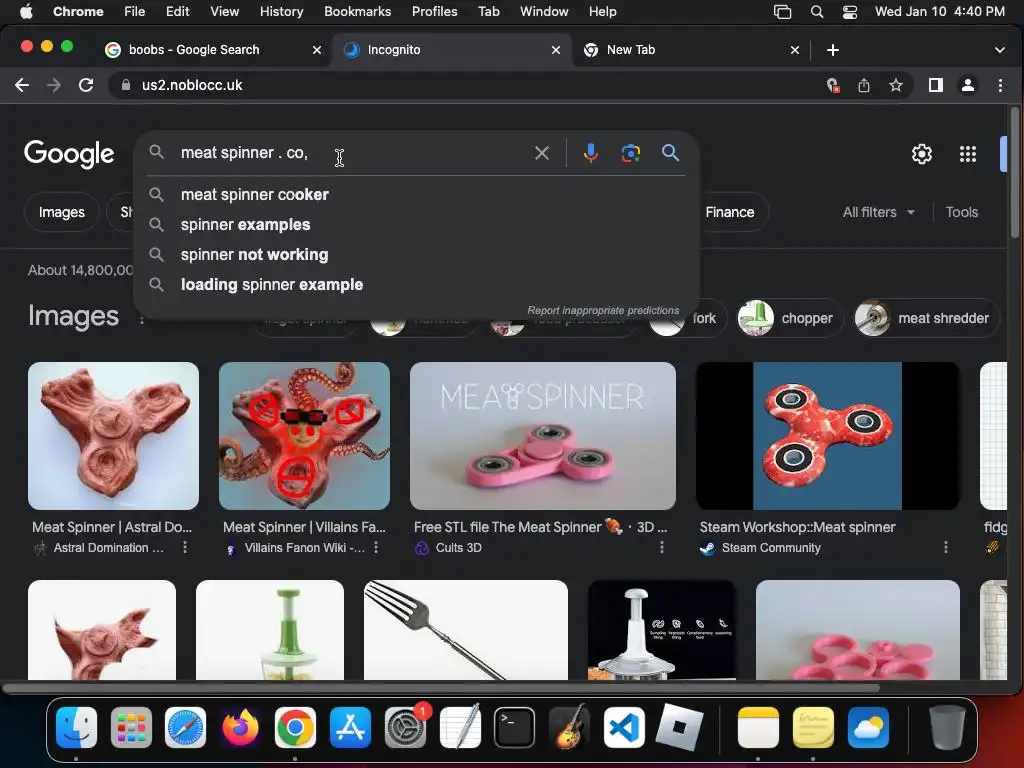Viewport: 1024px width, 768px height.
Task: Share this page via the share icon
Action: coord(863,85)
